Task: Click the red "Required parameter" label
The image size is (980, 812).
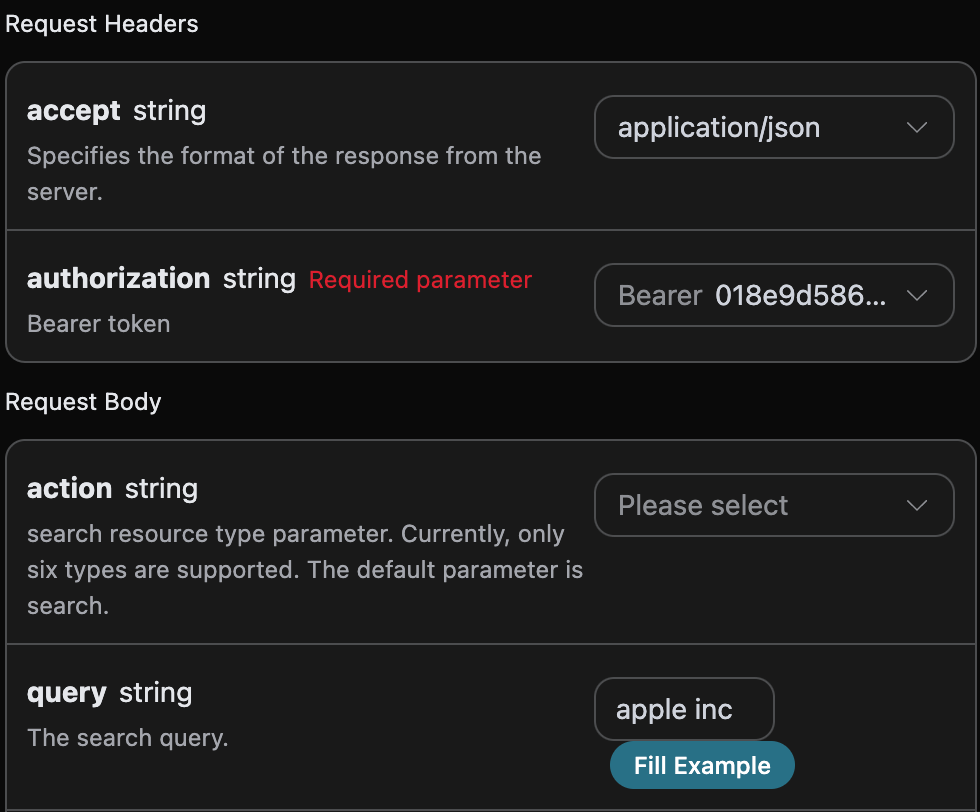Action: [420, 280]
